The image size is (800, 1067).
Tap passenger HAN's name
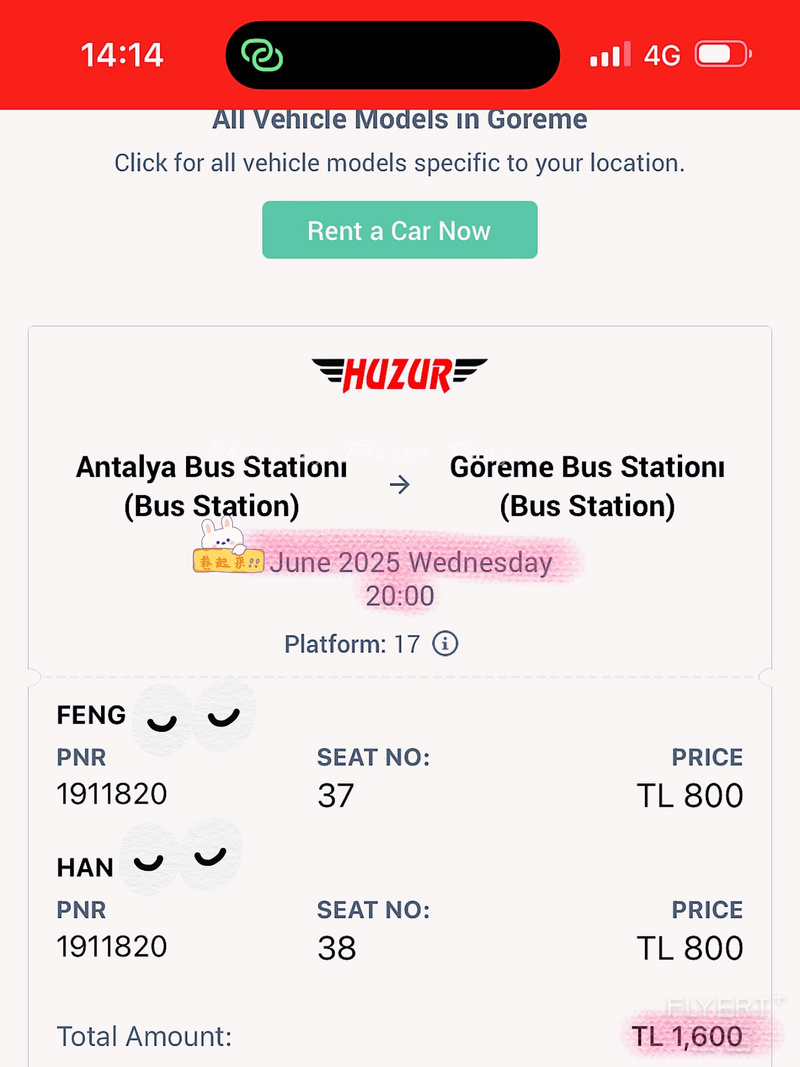coord(85,868)
